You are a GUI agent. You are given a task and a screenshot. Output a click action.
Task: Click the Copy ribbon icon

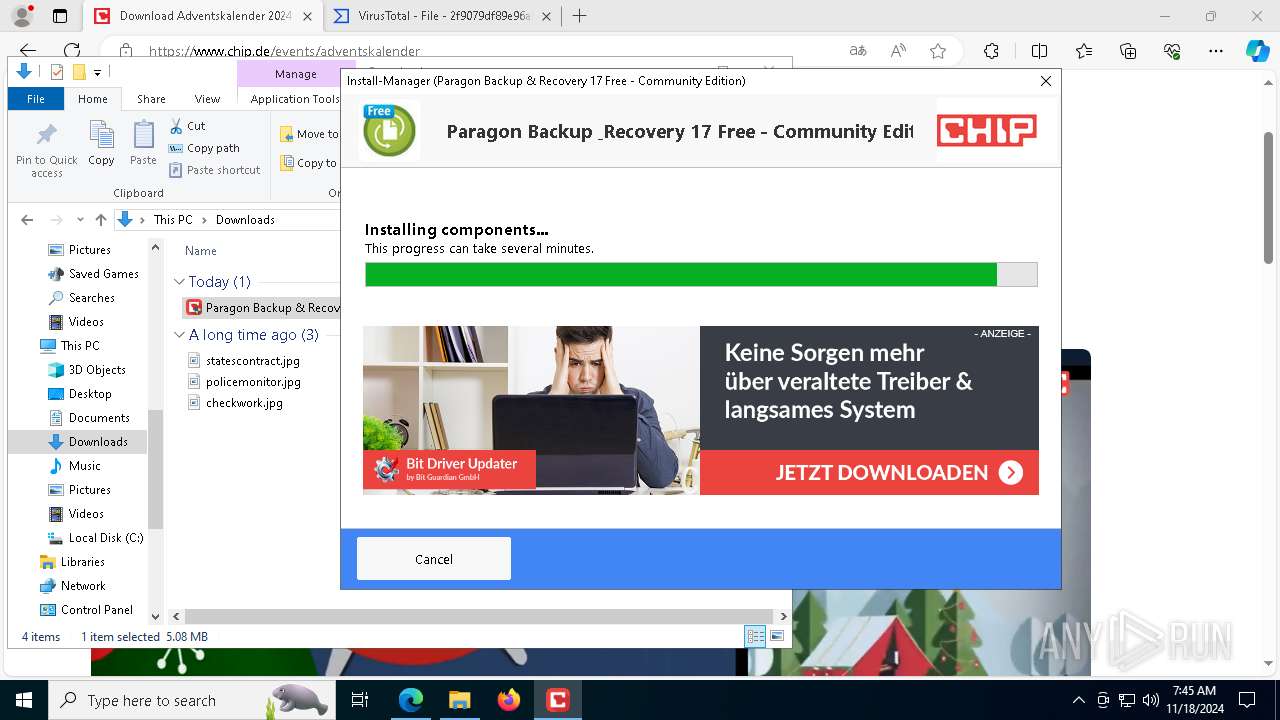click(101, 144)
